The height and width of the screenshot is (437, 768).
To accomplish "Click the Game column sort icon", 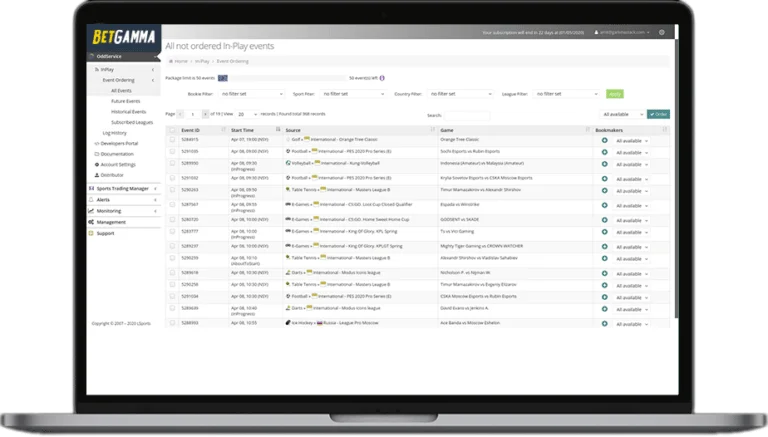I will 587,130.
